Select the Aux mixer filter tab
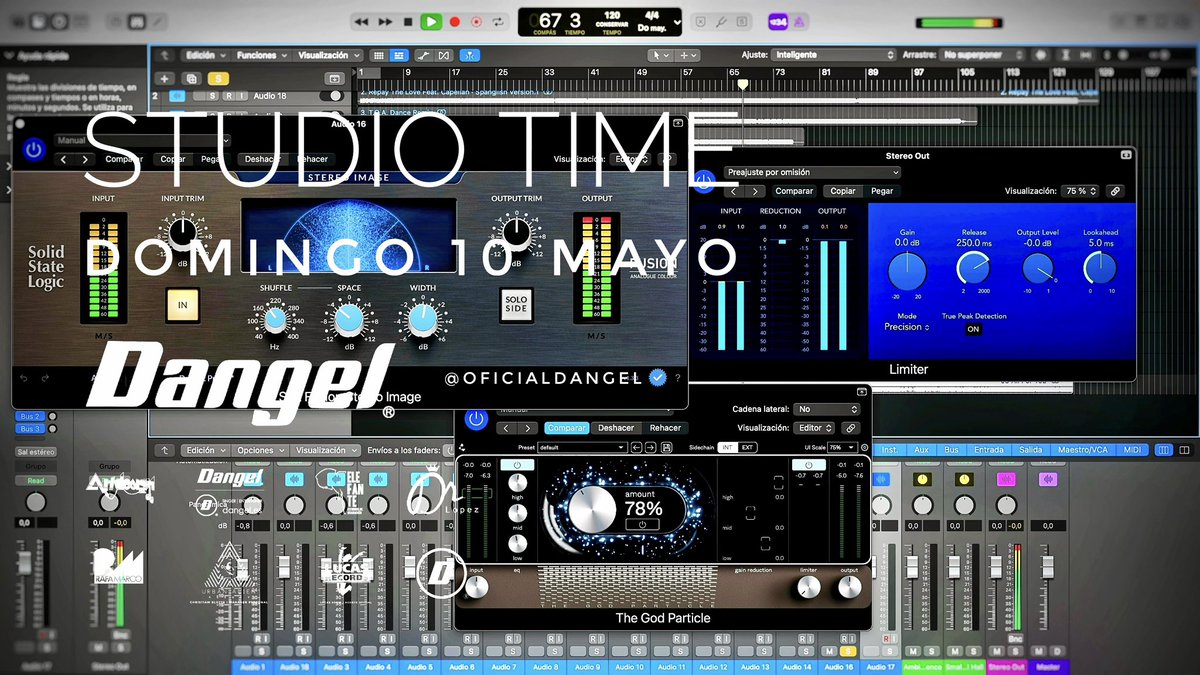This screenshot has height=675, width=1200. pyautogui.click(x=921, y=450)
